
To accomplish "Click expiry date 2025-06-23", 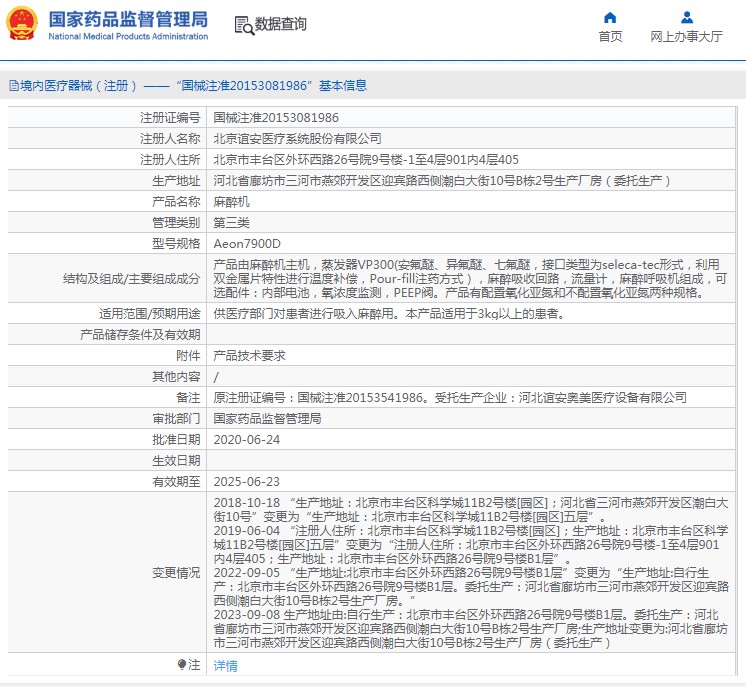I will (x=246, y=481).
